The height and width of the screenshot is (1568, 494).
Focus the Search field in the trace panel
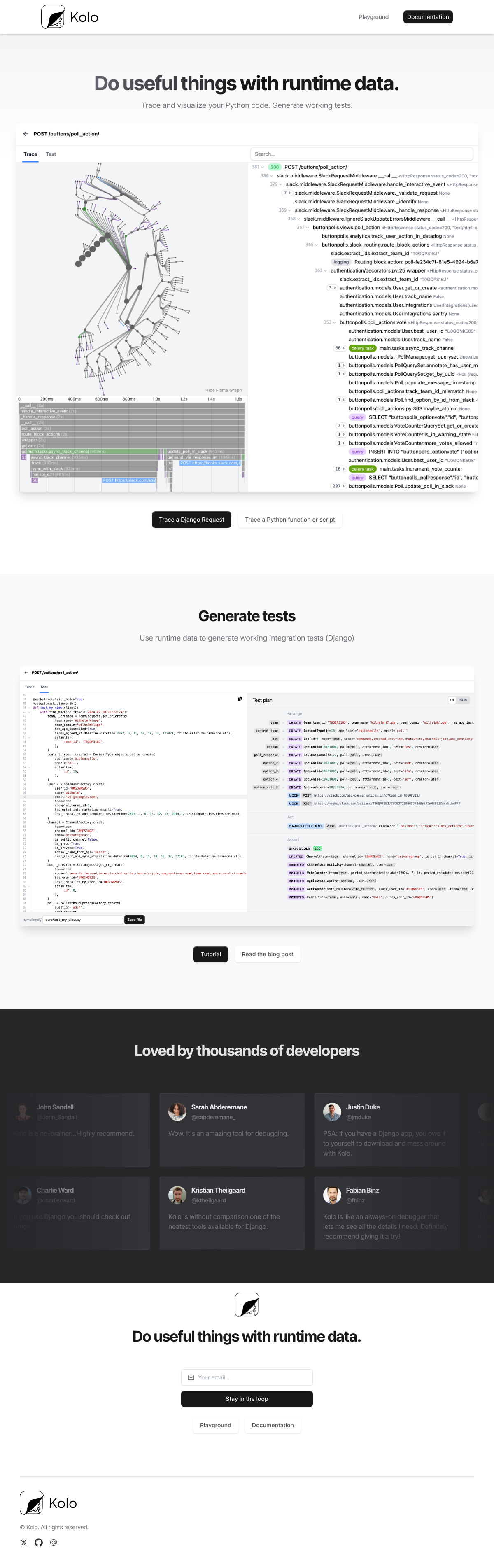pyautogui.click(x=361, y=154)
